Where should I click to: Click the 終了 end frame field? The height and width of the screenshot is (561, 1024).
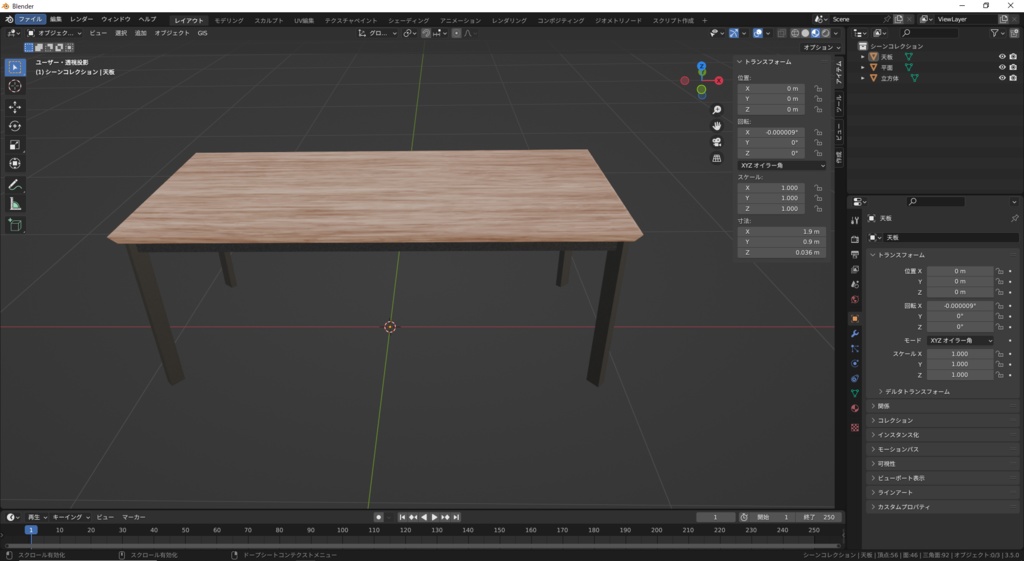coord(820,517)
